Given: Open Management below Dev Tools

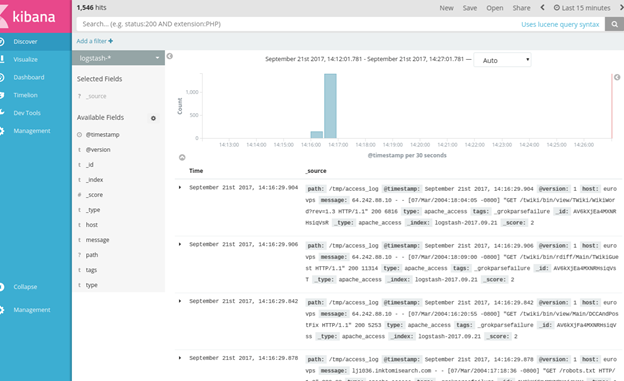Looking at the screenshot, I should [32, 131].
